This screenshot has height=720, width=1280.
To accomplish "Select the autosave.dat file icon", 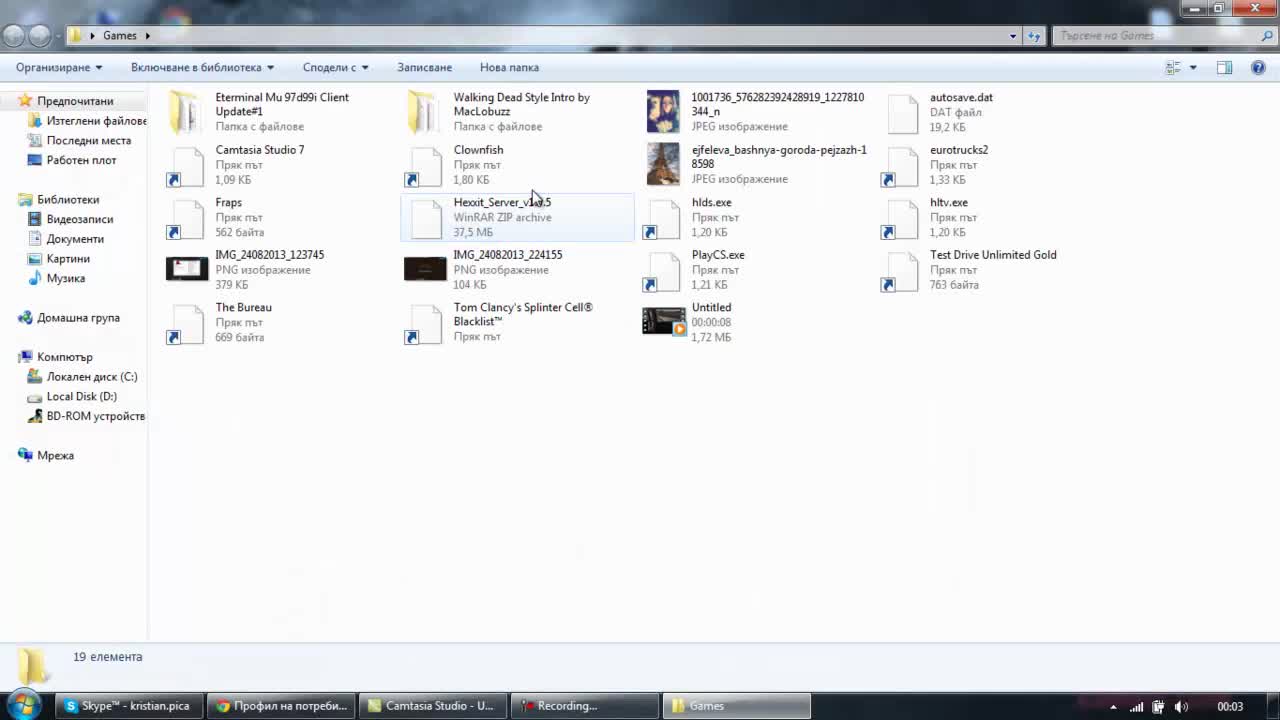I will [902, 112].
